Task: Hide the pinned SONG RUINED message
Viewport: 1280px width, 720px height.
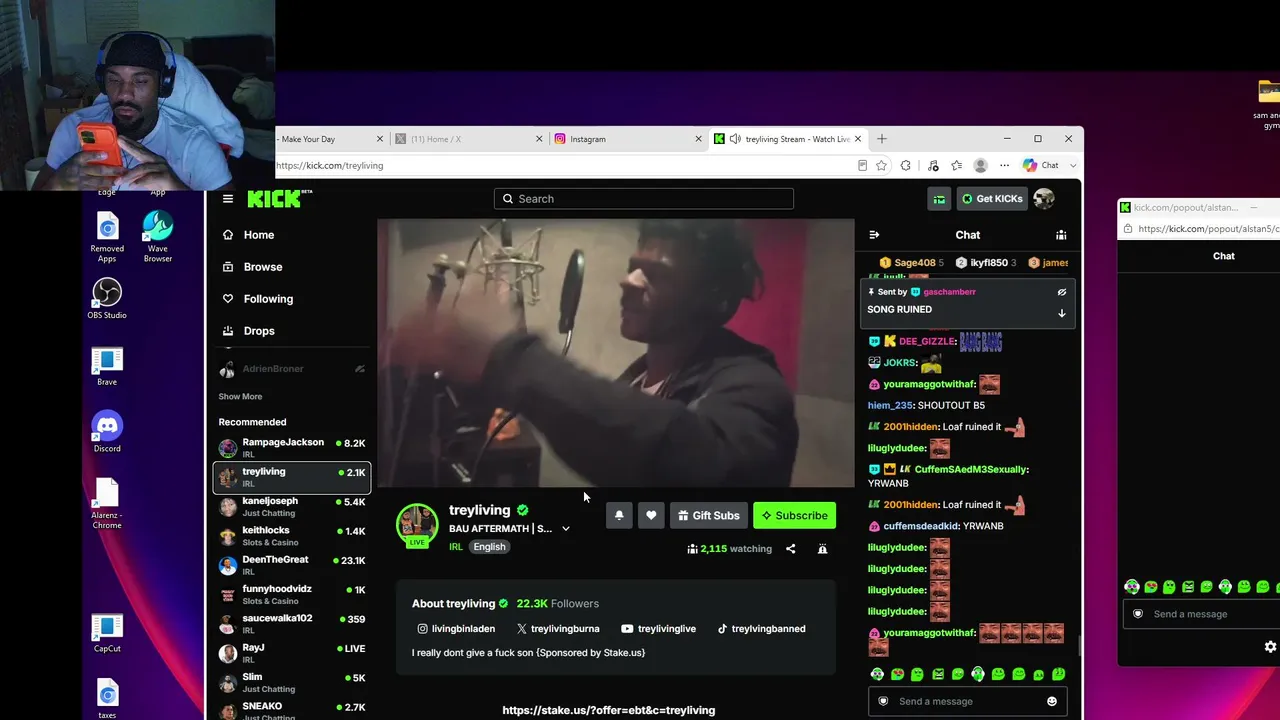Action: (1062, 292)
